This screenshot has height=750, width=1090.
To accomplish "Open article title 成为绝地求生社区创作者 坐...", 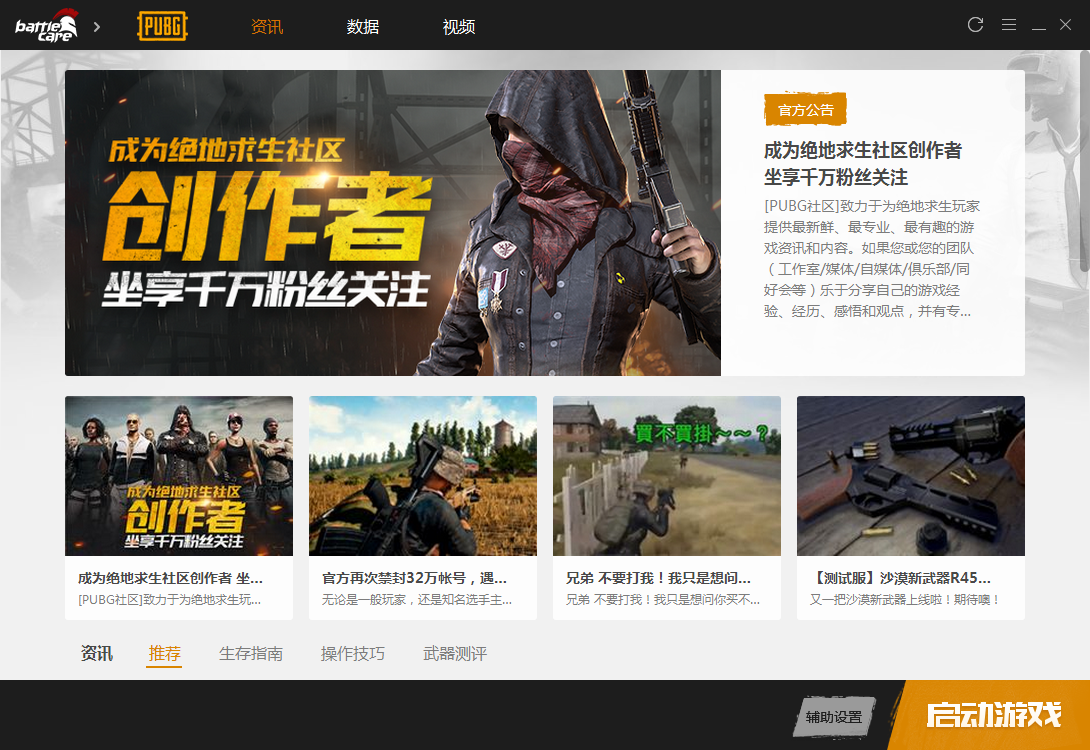I will (x=170, y=578).
